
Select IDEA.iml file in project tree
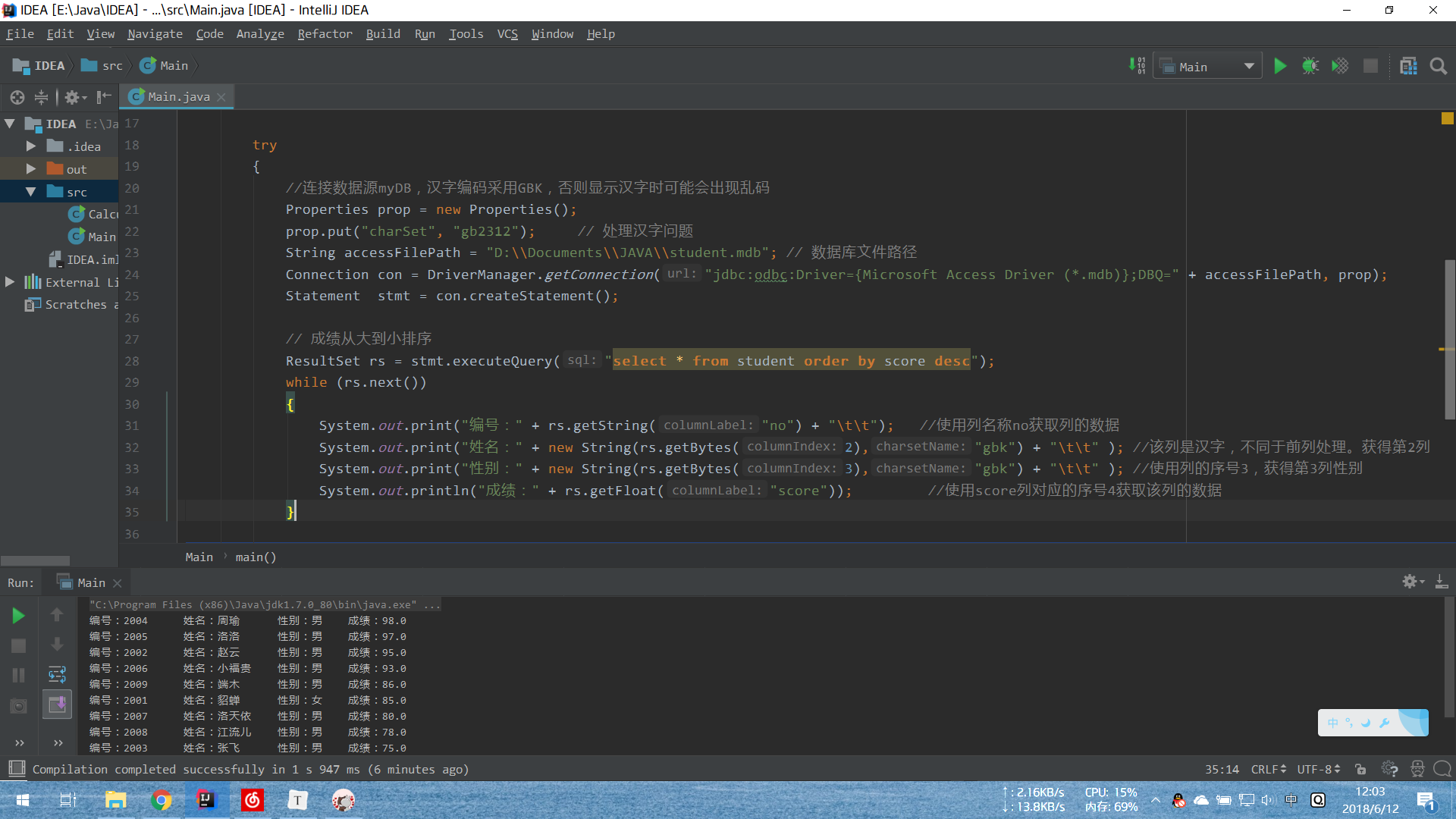click(83, 259)
